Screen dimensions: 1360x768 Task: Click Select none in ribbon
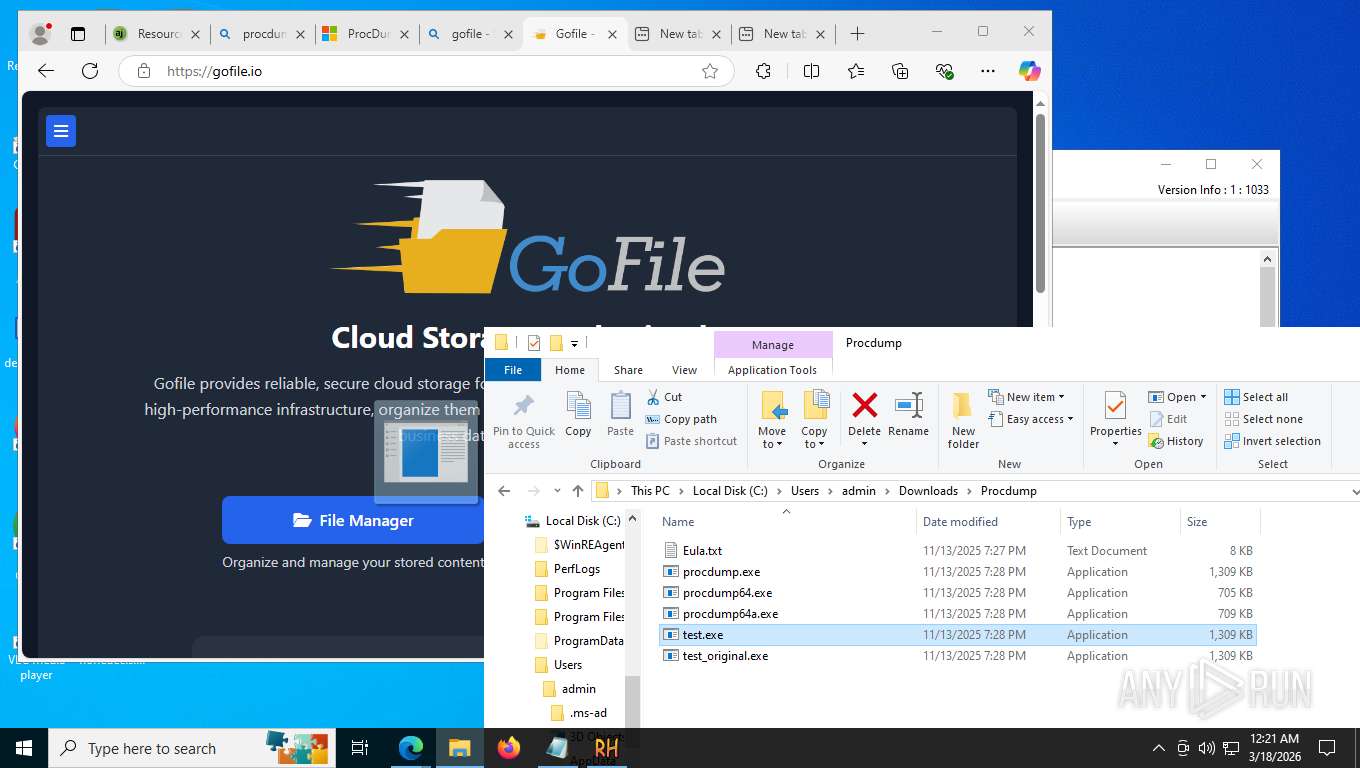(x=1263, y=419)
